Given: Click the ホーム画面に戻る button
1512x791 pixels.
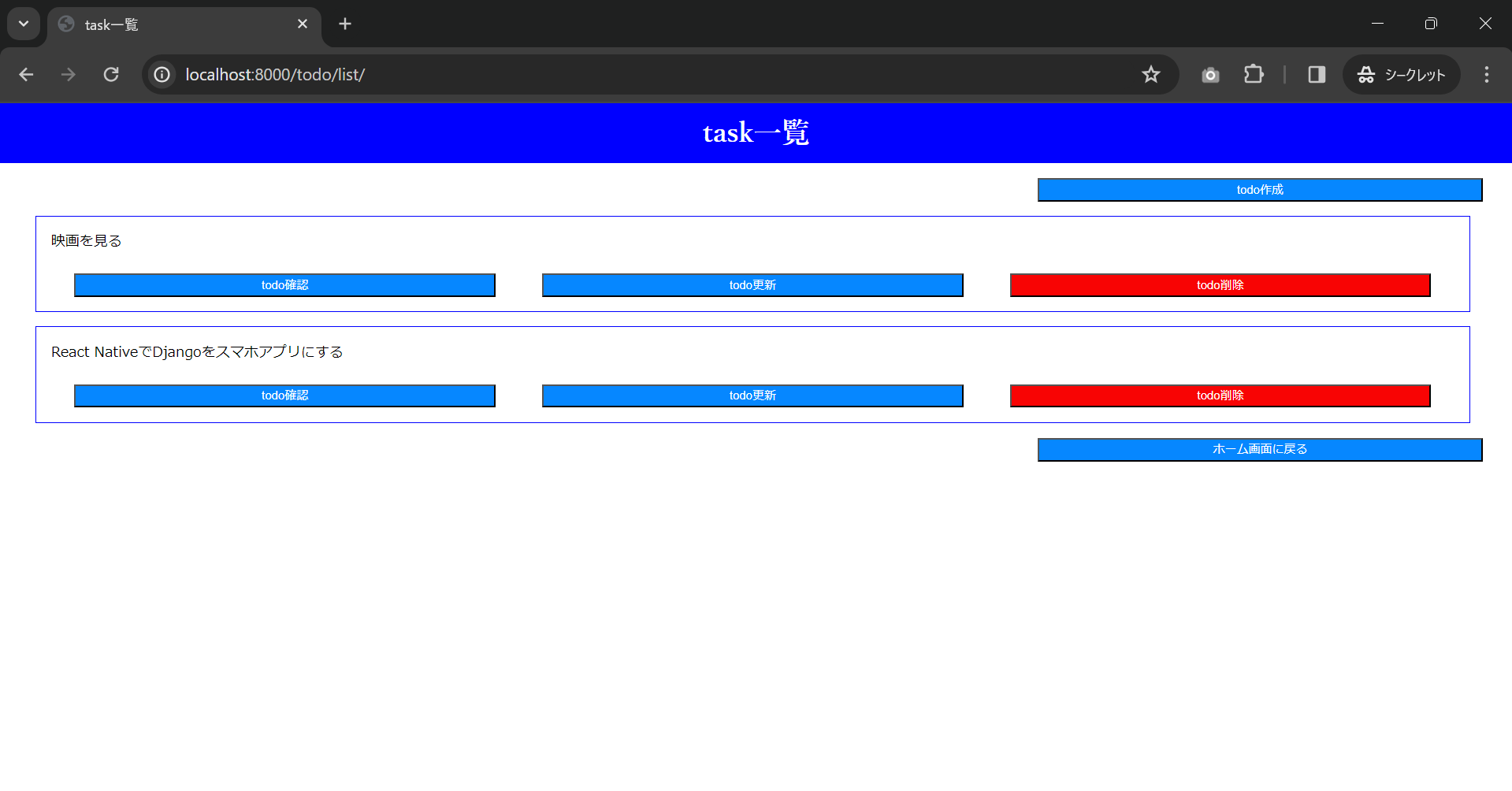Looking at the screenshot, I should (1258, 449).
